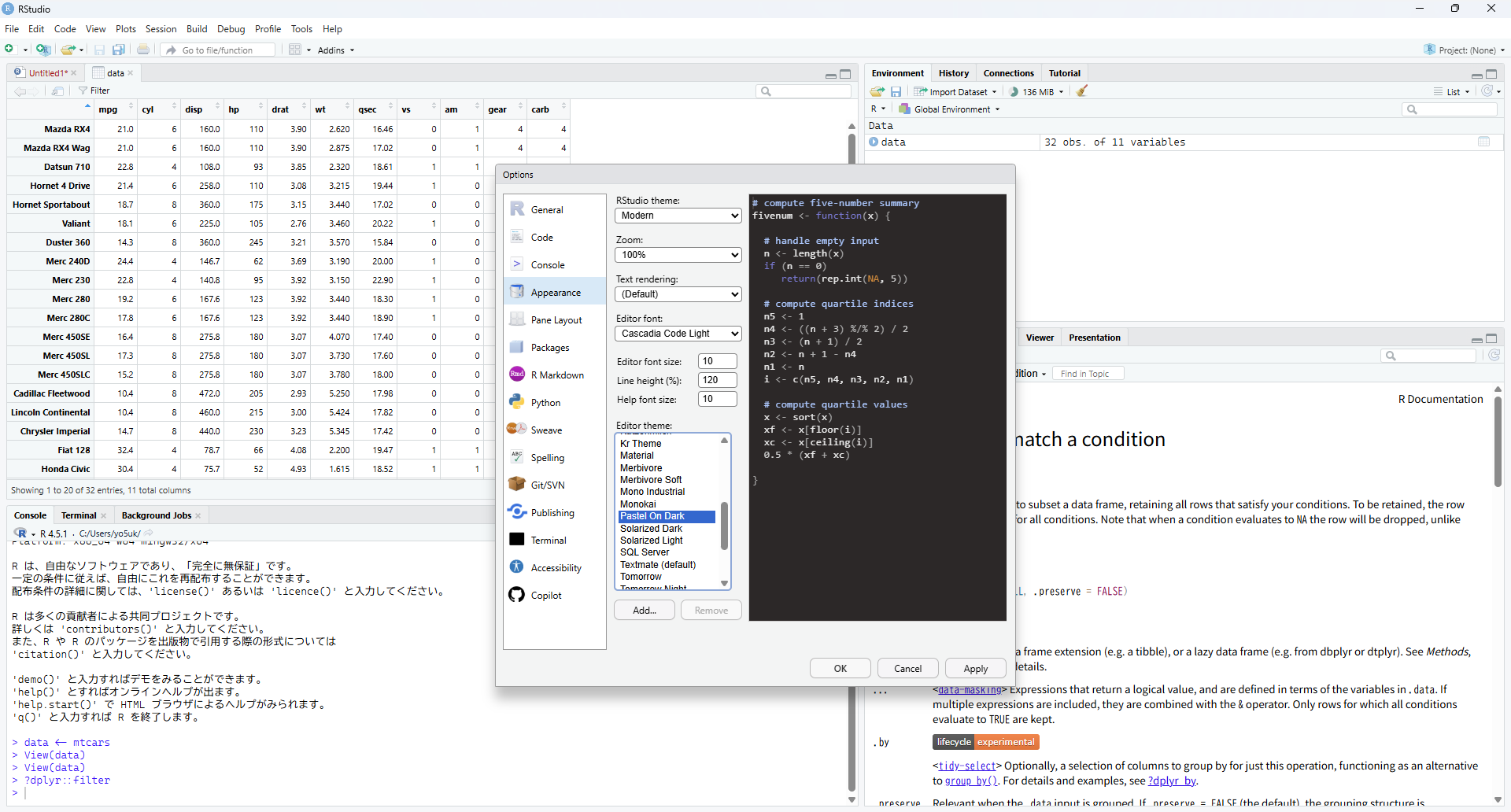1511x812 pixels.
Task: Toggle the Filter button in data viewer
Action: tap(94, 90)
